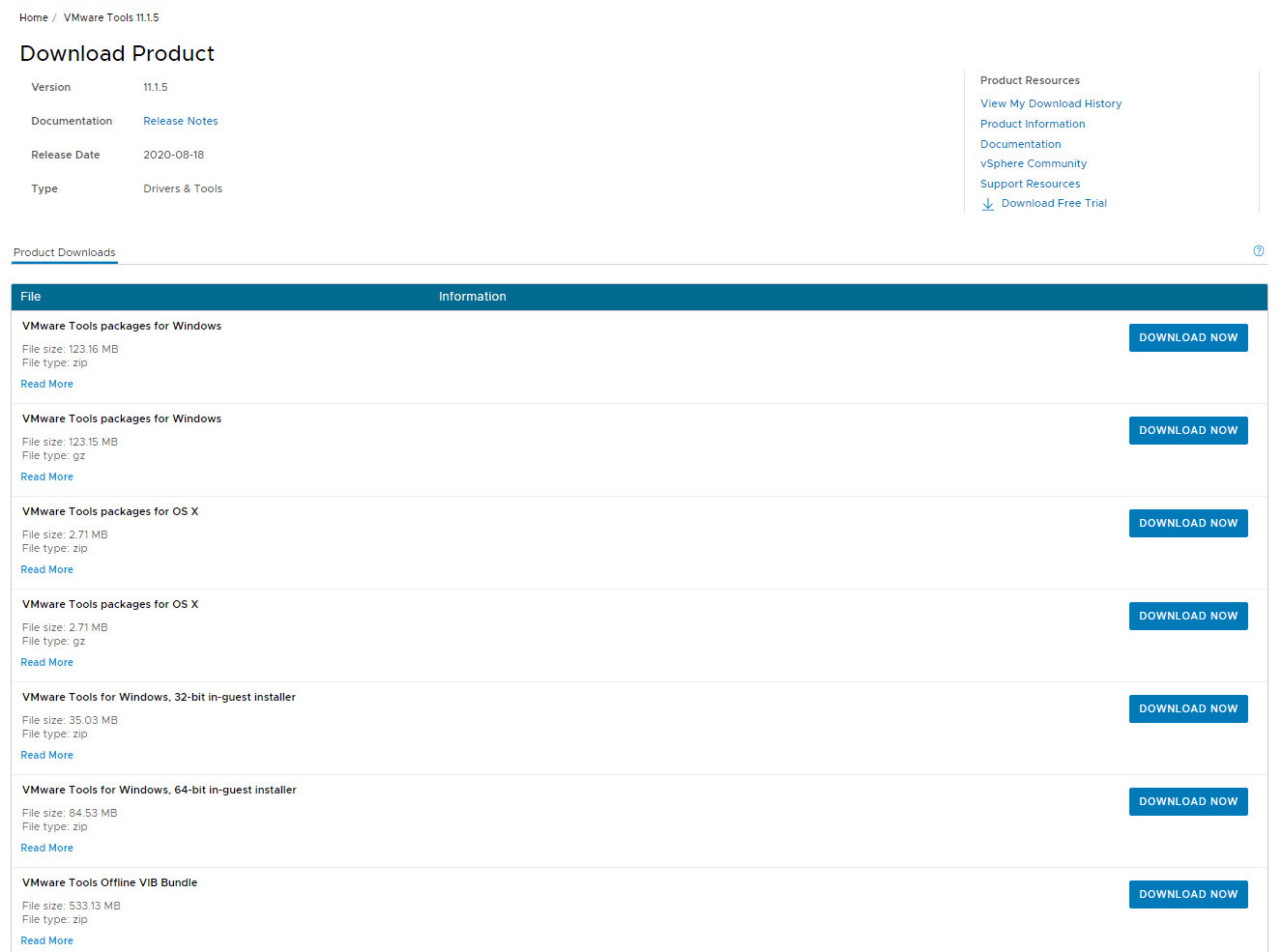This screenshot has width=1282, height=952.
Task: Click the Information column header
Action: (473, 297)
